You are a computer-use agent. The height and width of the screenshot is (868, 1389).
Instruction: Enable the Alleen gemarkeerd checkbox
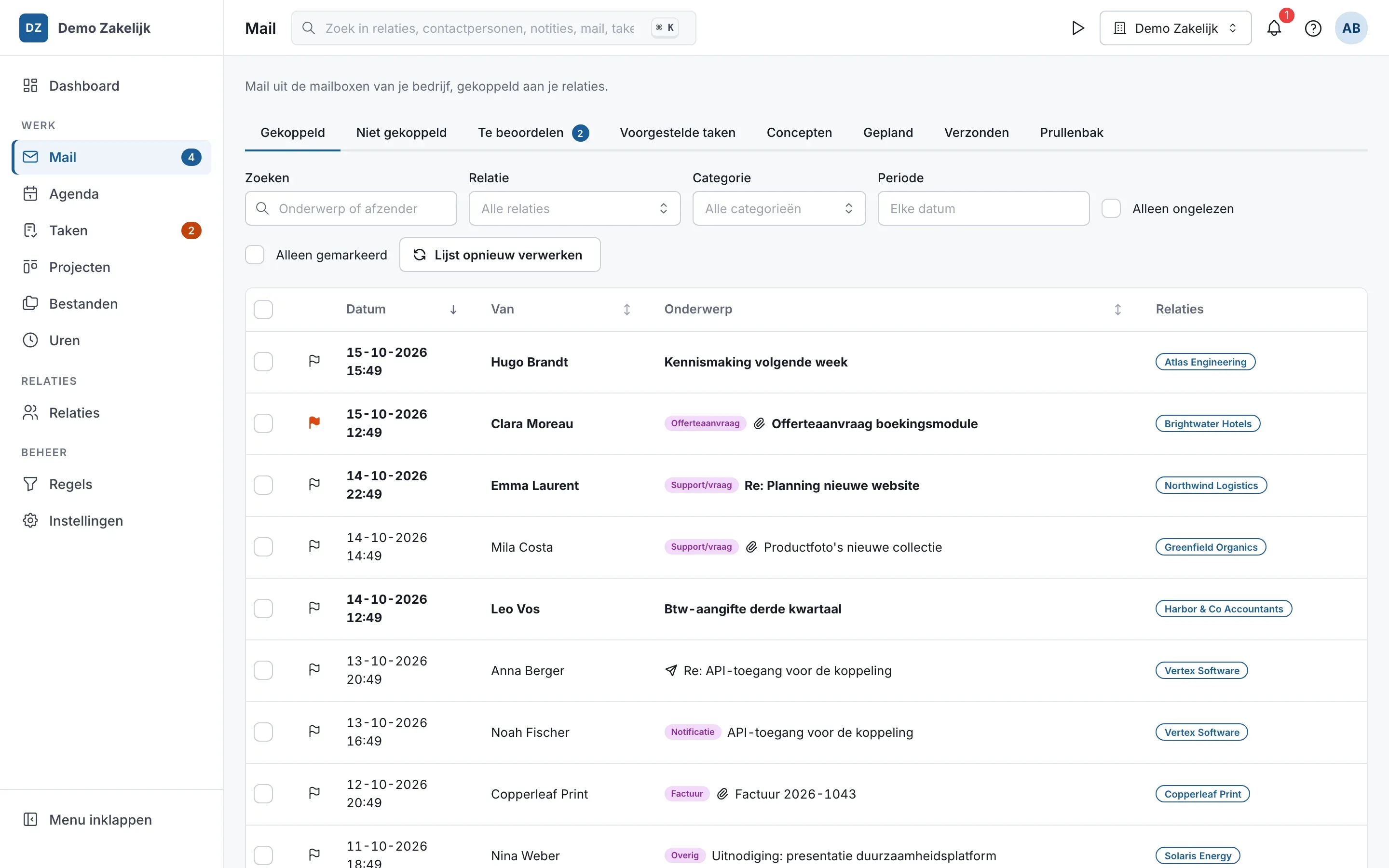click(x=255, y=254)
